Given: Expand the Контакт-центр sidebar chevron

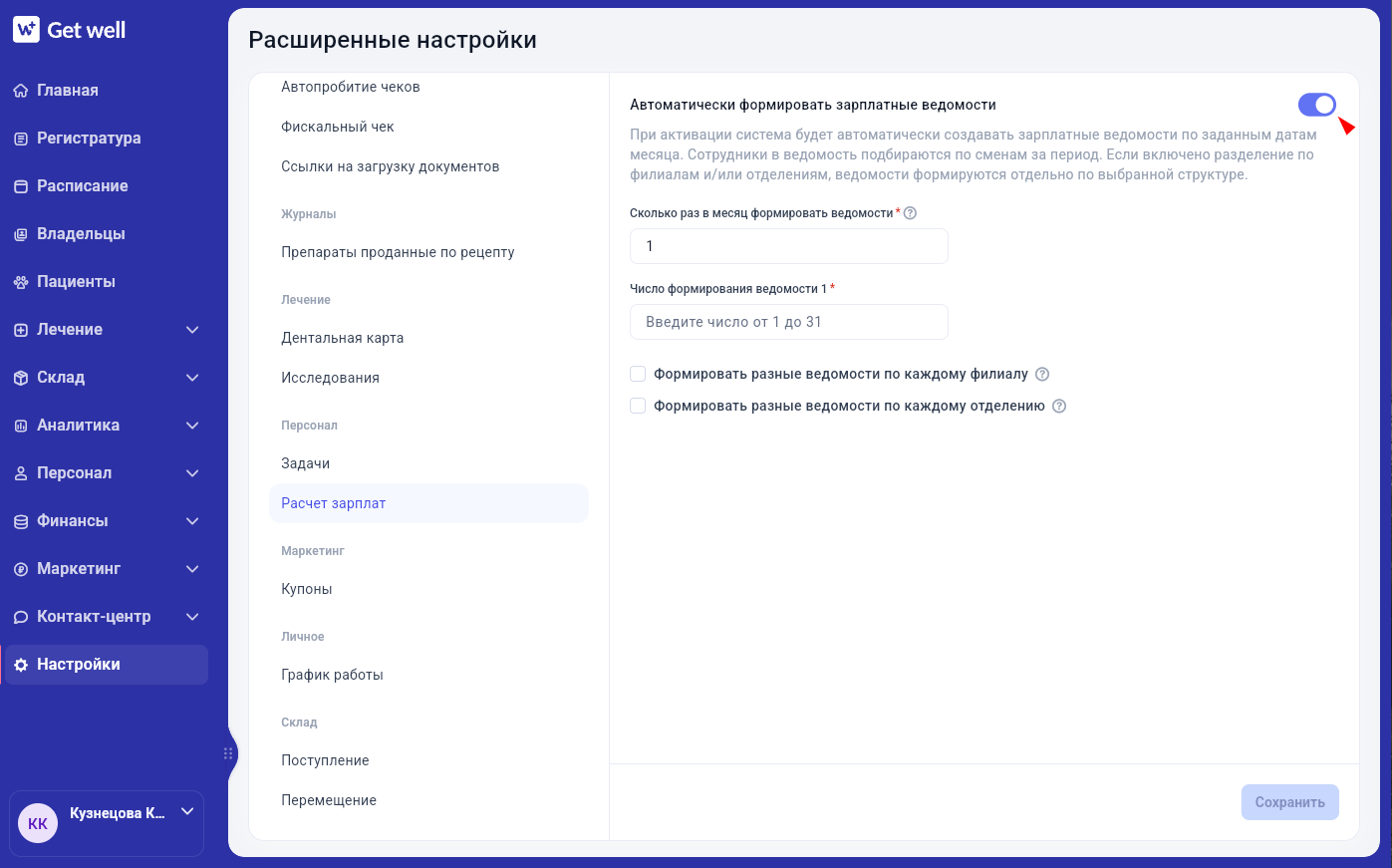Looking at the screenshot, I should pyautogui.click(x=192, y=617).
